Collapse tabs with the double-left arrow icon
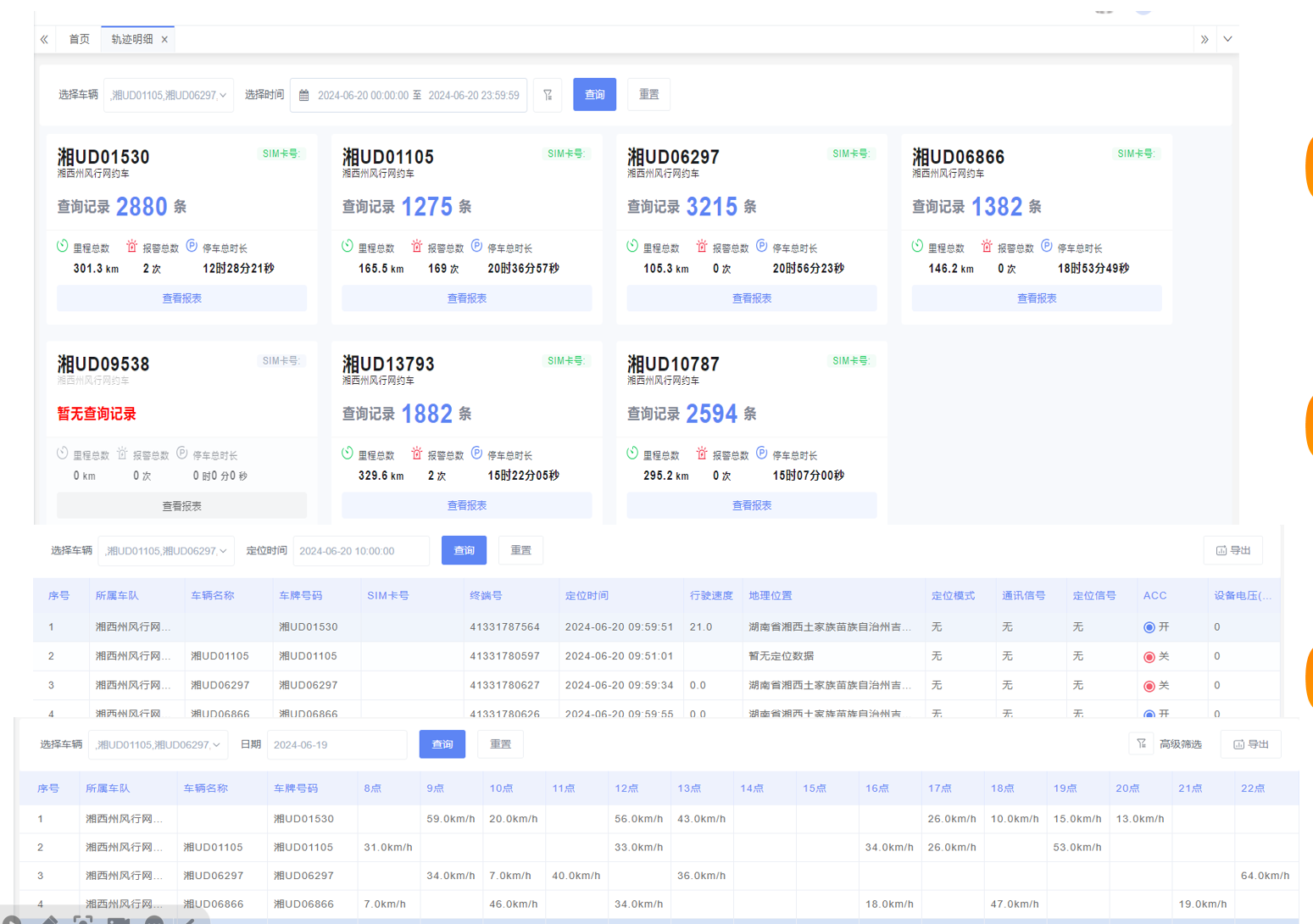Image resolution: width=1313 pixels, height=924 pixels. pos(44,39)
